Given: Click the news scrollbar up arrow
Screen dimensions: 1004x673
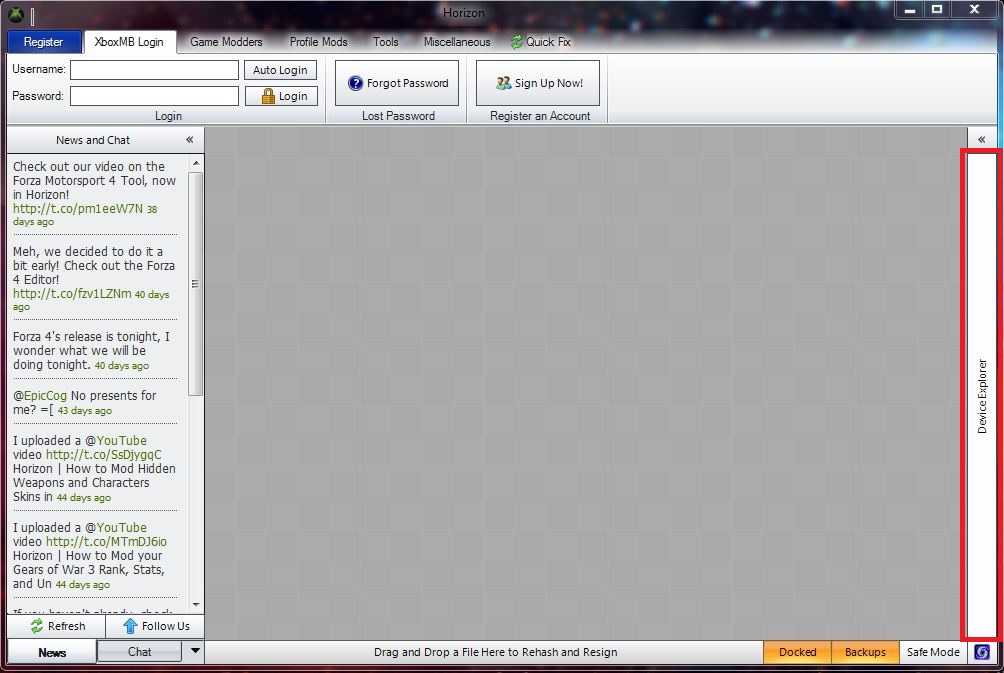Looking at the screenshot, I should coord(196,163).
